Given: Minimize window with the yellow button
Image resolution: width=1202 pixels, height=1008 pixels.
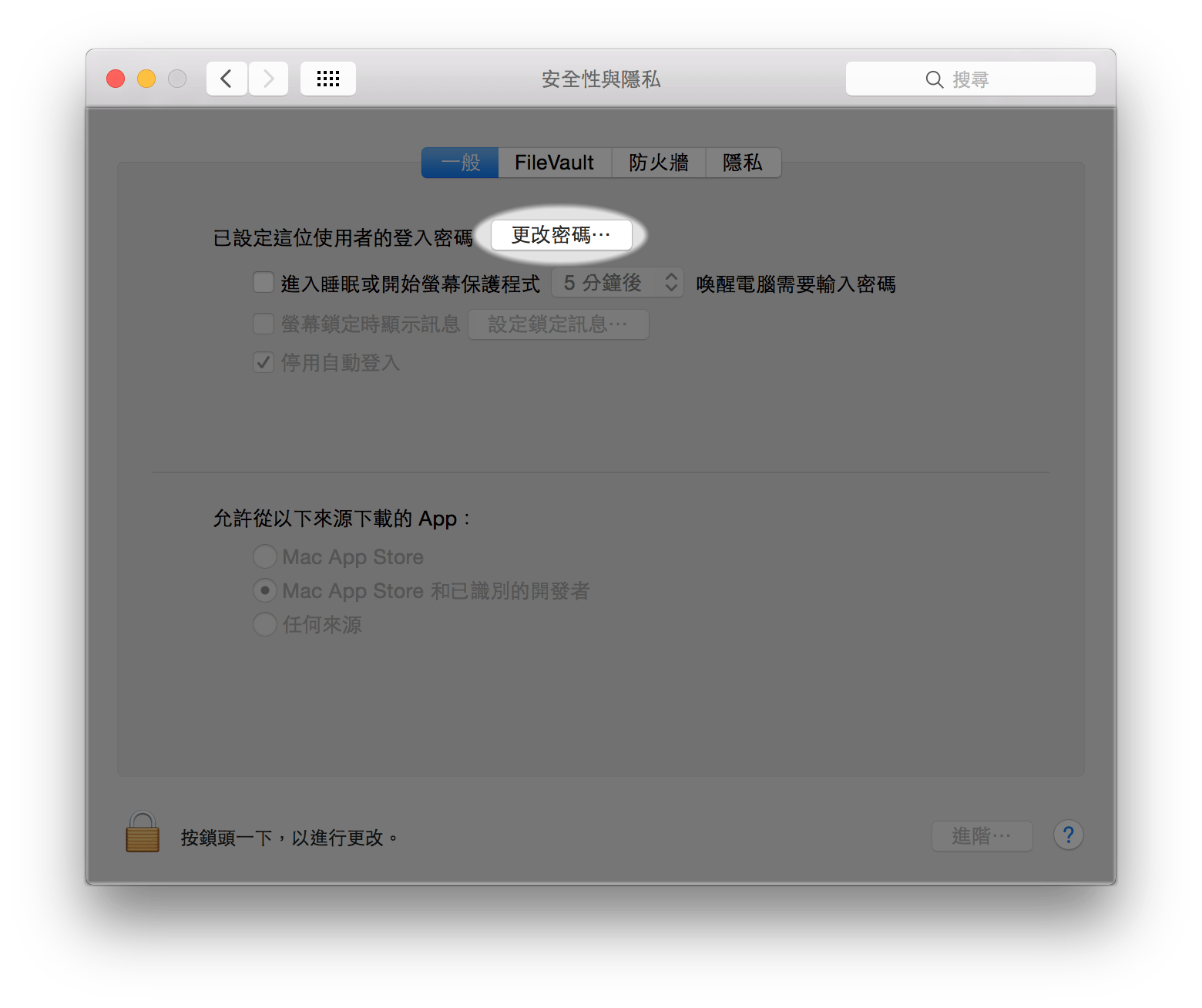Looking at the screenshot, I should pos(146,79).
